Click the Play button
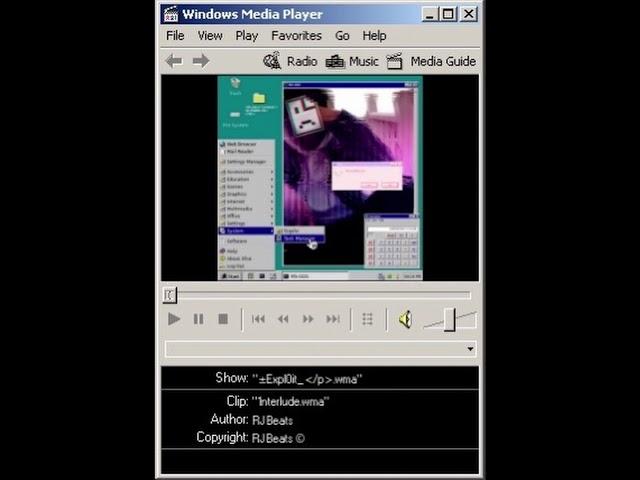This screenshot has height=480, width=640. point(174,319)
